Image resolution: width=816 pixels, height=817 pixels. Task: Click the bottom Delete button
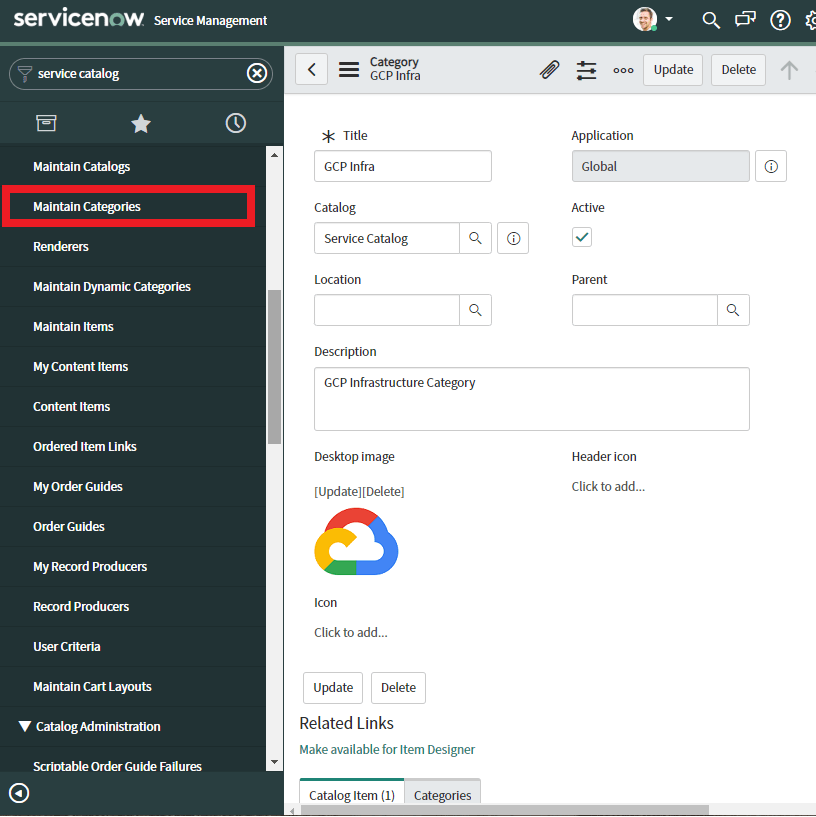398,688
